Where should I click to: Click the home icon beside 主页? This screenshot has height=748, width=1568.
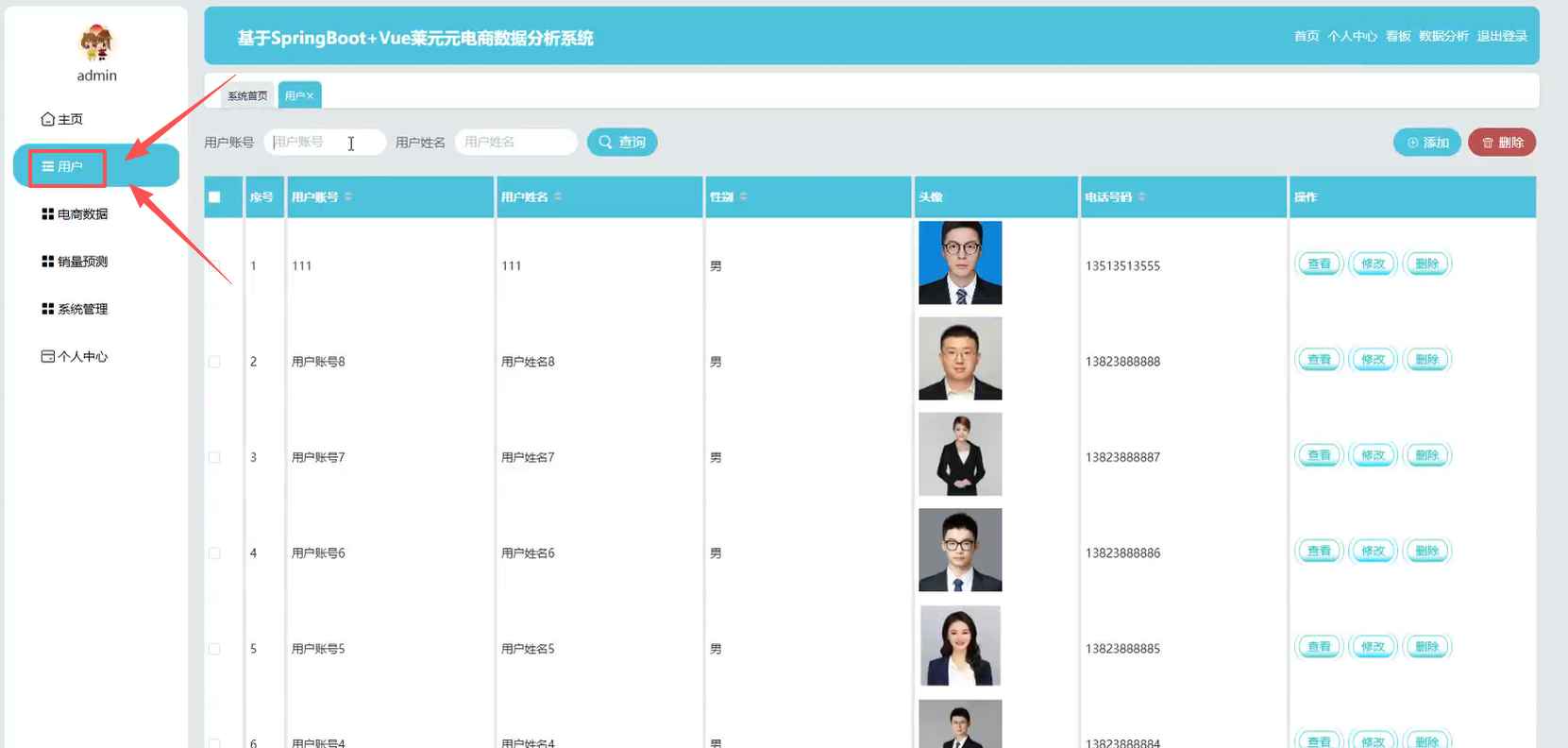(47, 119)
